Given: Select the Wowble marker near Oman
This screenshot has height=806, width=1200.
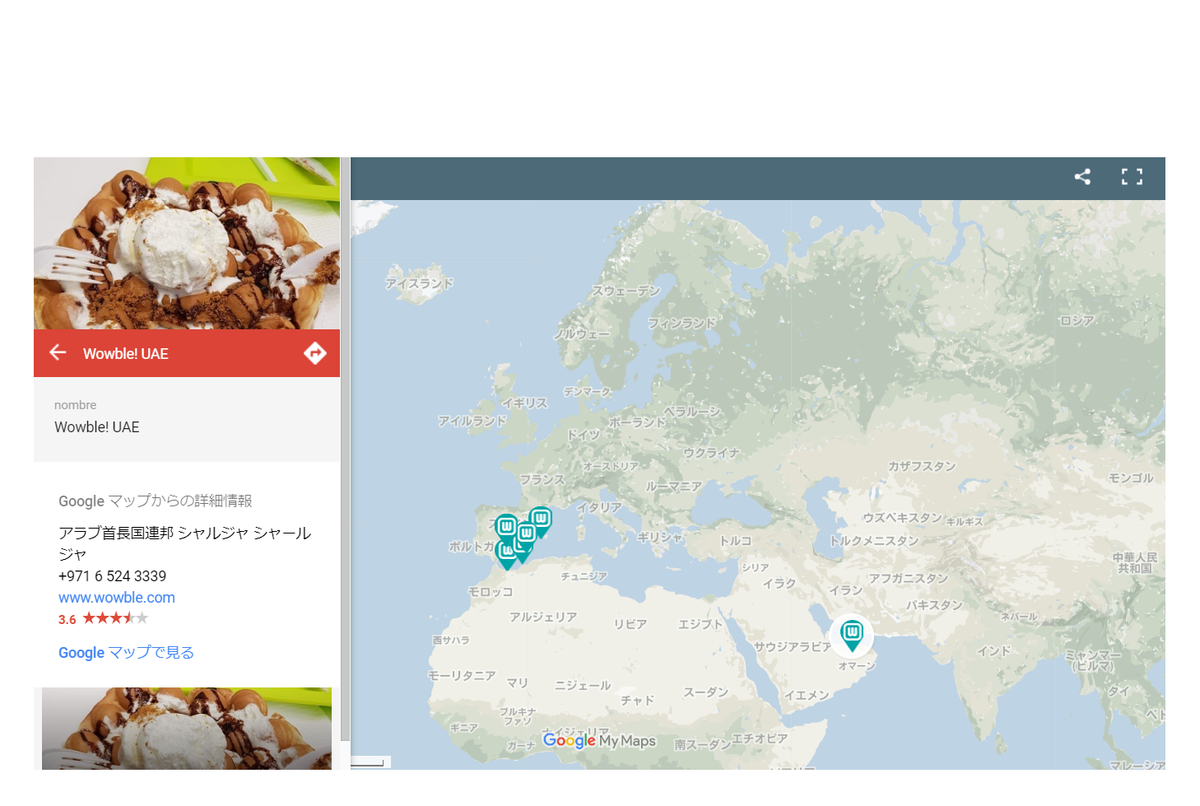Looking at the screenshot, I should pos(852,635).
